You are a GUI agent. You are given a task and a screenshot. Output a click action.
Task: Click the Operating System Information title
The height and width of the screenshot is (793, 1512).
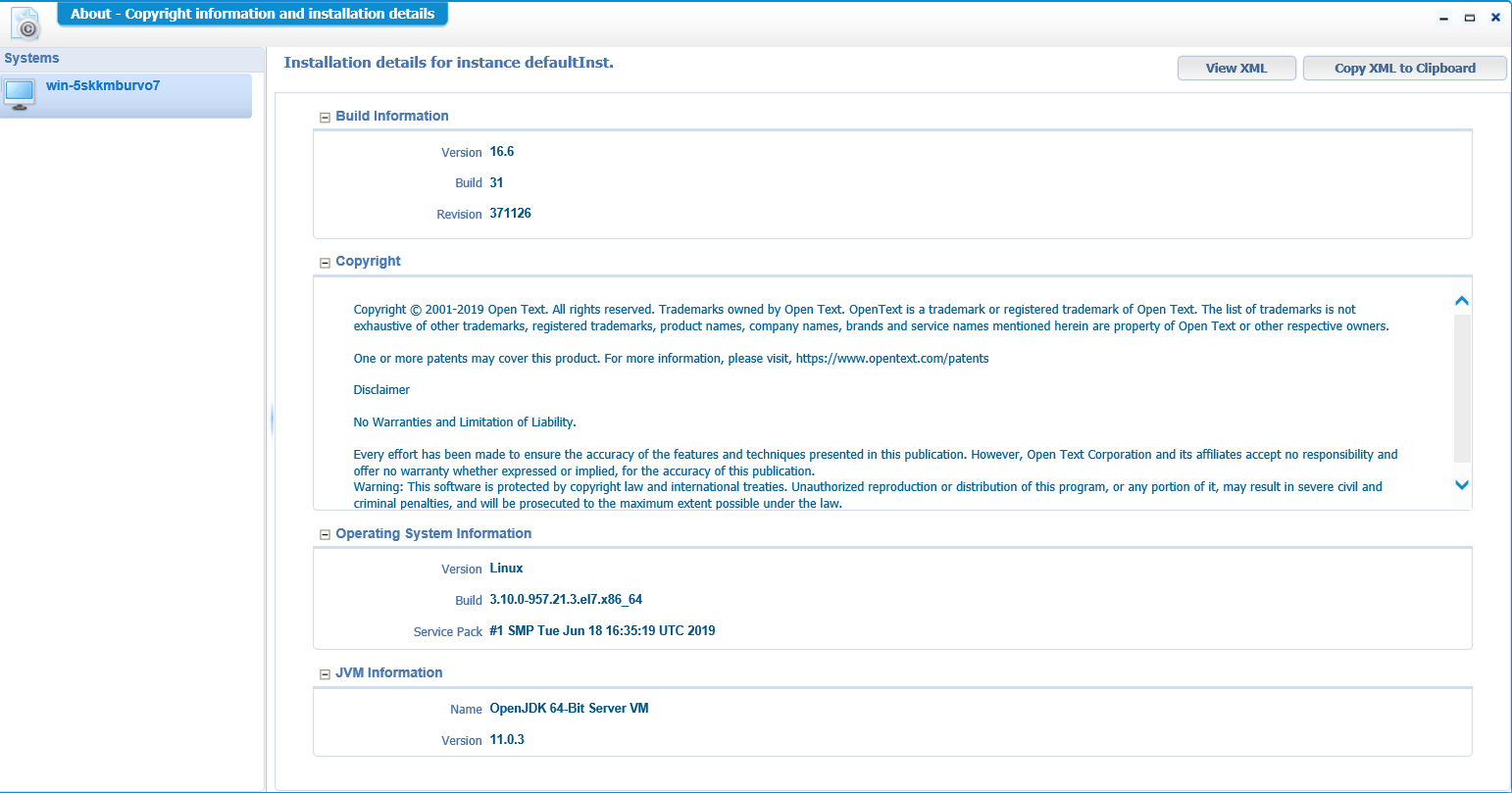tap(433, 533)
